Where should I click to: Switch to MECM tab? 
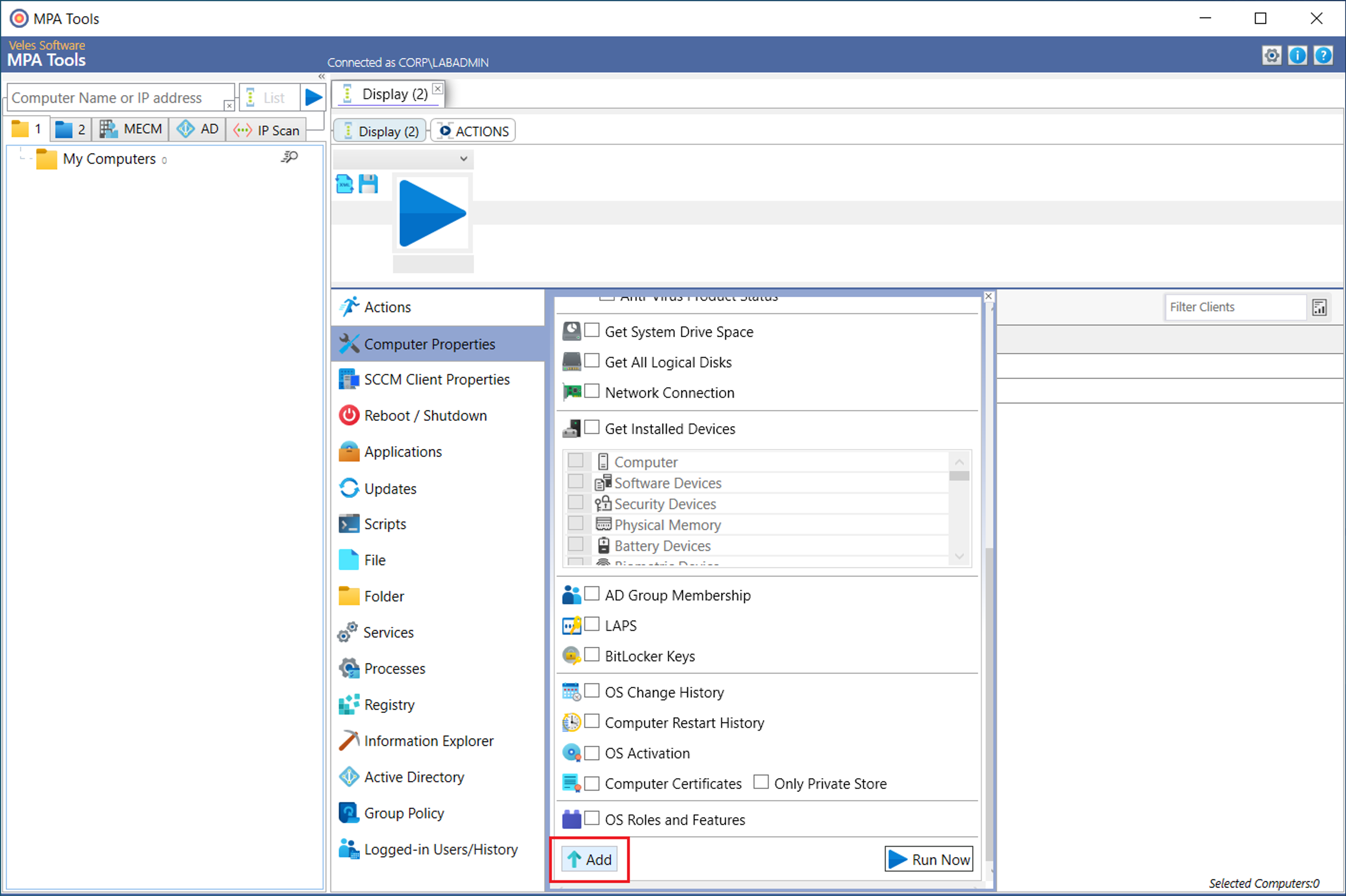(131, 129)
